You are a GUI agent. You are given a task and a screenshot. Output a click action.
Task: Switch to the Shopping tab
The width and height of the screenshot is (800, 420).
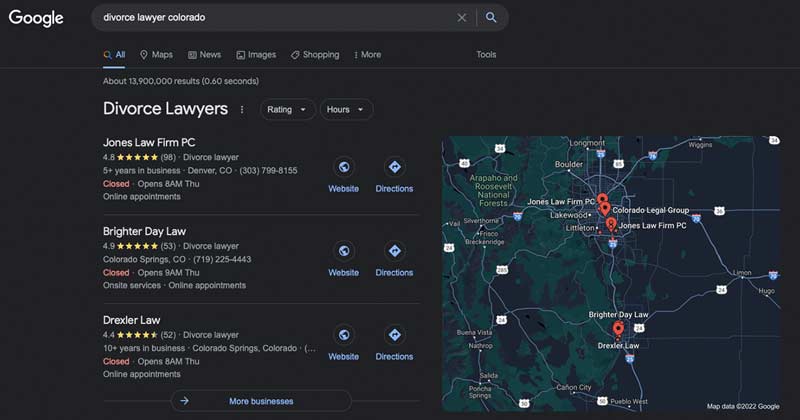pos(315,55)
